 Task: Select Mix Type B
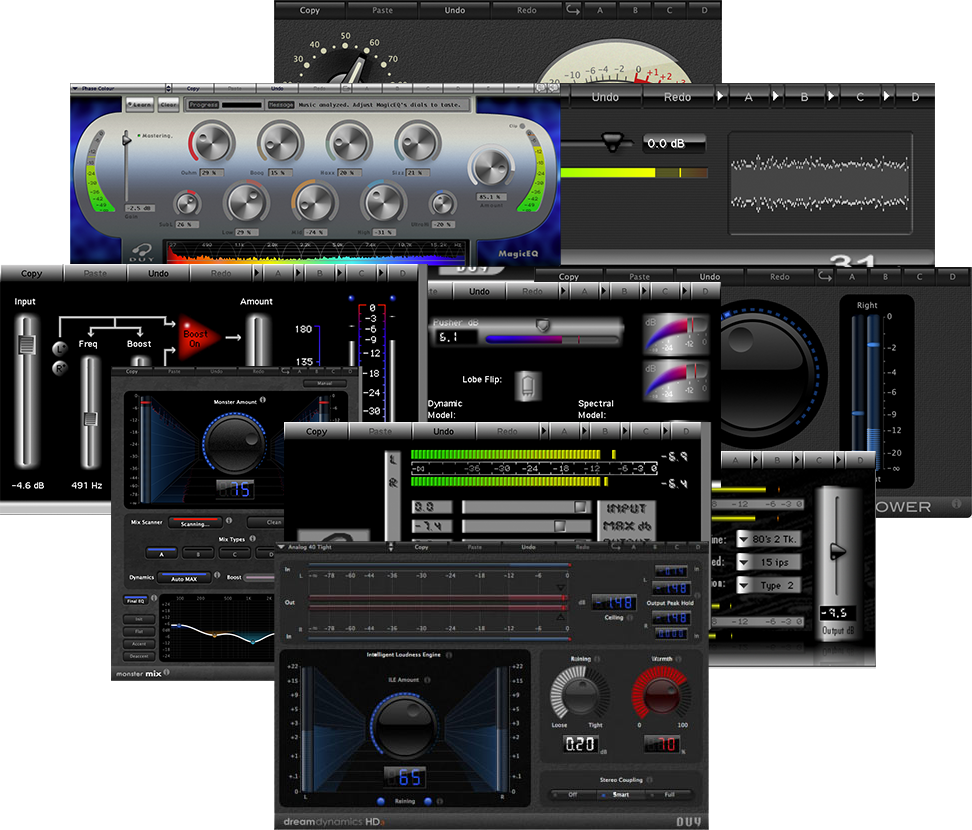coord(197,553)
